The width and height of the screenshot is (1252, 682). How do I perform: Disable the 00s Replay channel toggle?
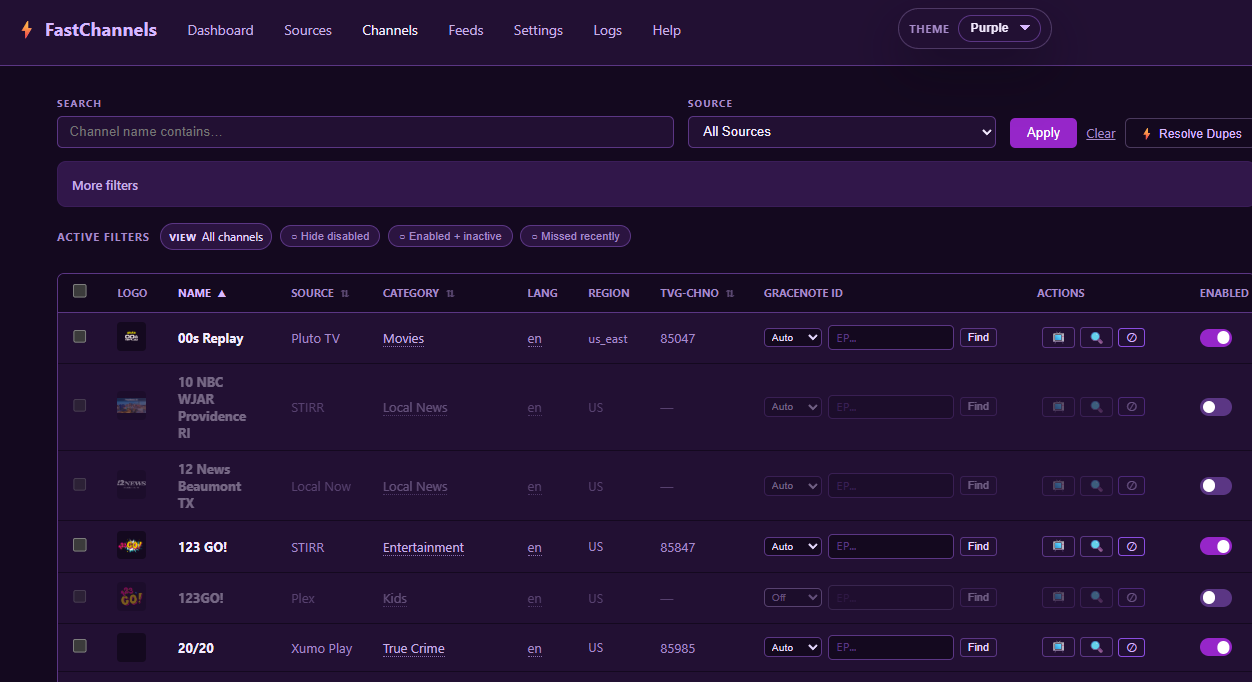1215,338
